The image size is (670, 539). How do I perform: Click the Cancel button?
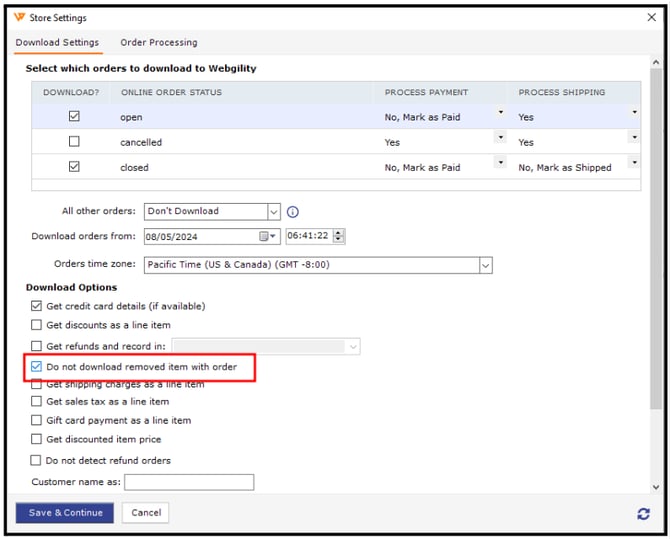point(145,513)
